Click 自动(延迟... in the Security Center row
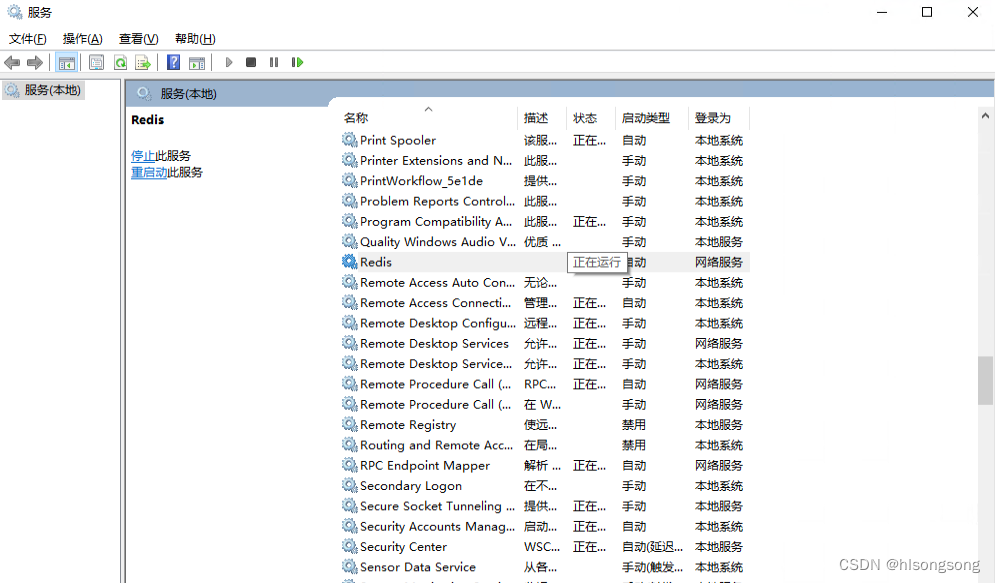 [x=652, y=546]
